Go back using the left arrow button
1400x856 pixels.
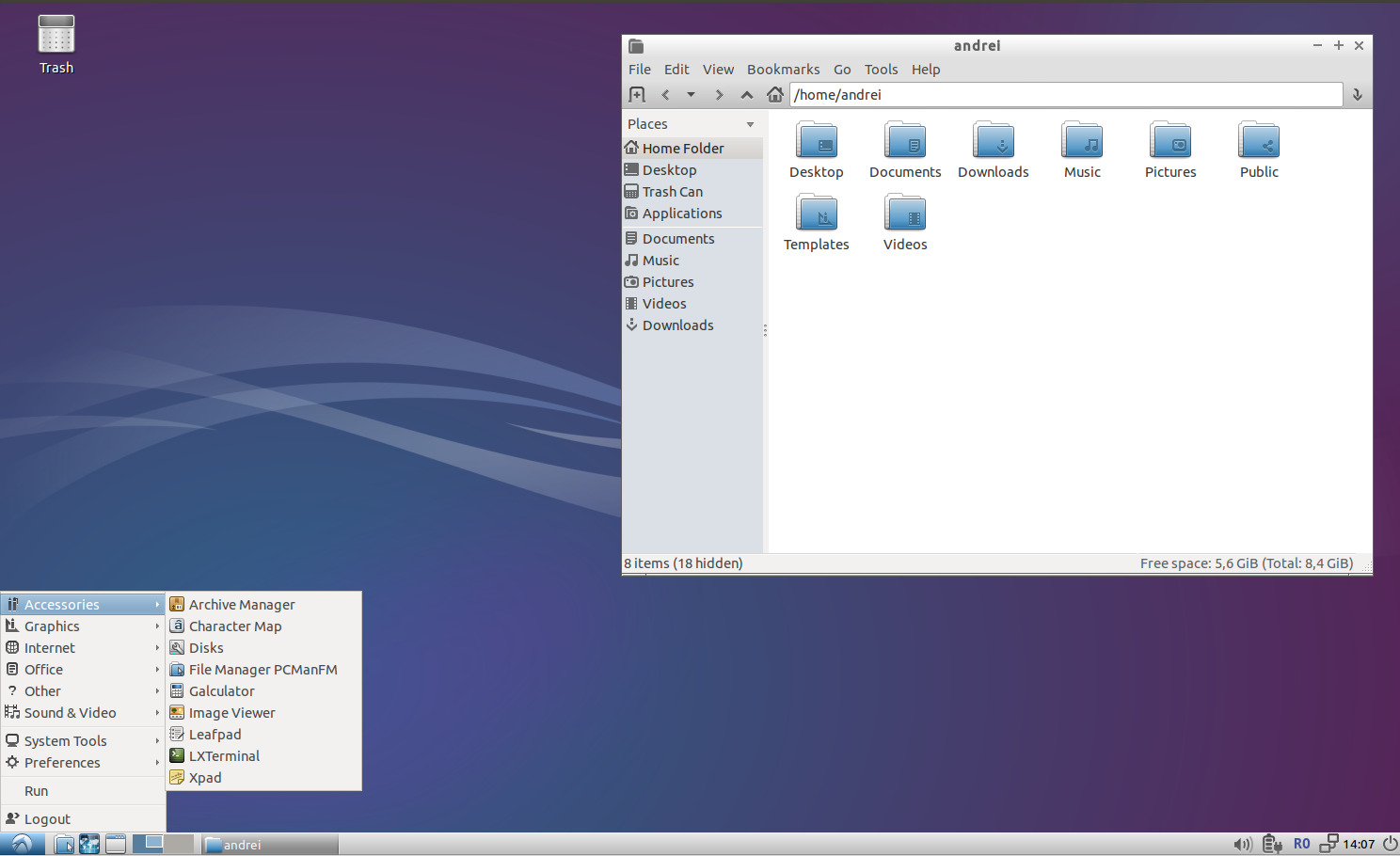(x=665, y=94)
